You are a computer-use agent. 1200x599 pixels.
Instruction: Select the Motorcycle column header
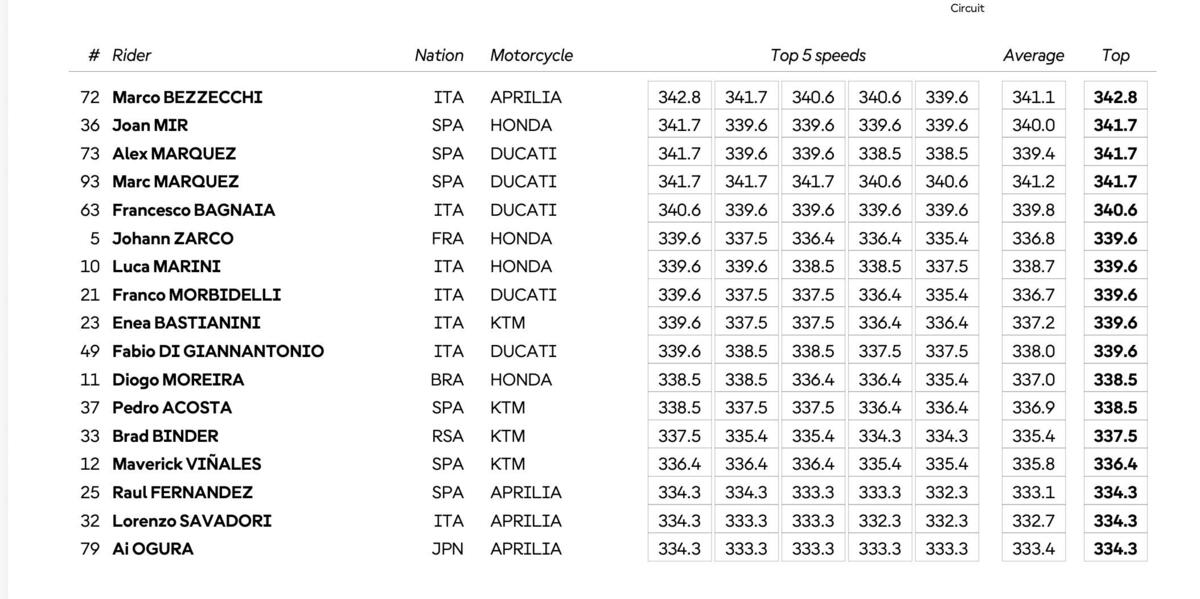[531, 56]
